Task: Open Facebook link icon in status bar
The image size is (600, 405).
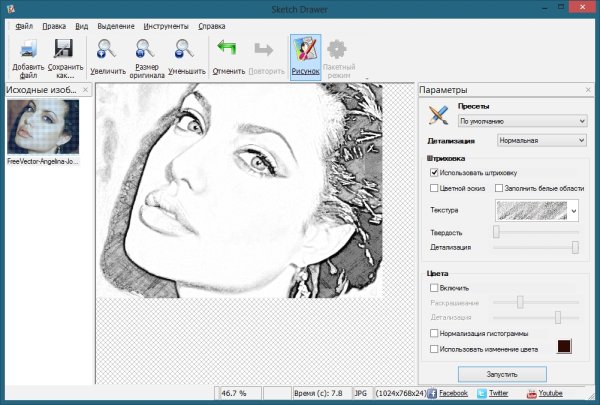Action: tap(433, 394)
